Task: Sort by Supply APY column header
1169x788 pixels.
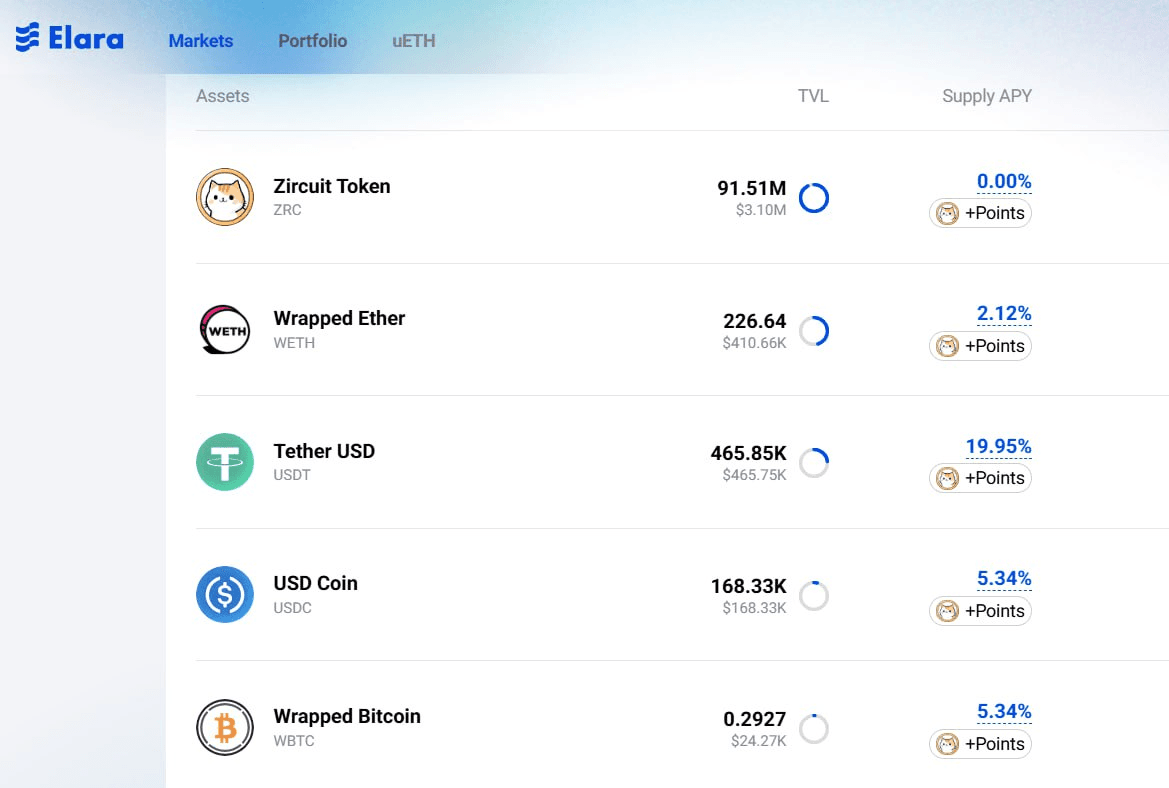Action: 987,96
